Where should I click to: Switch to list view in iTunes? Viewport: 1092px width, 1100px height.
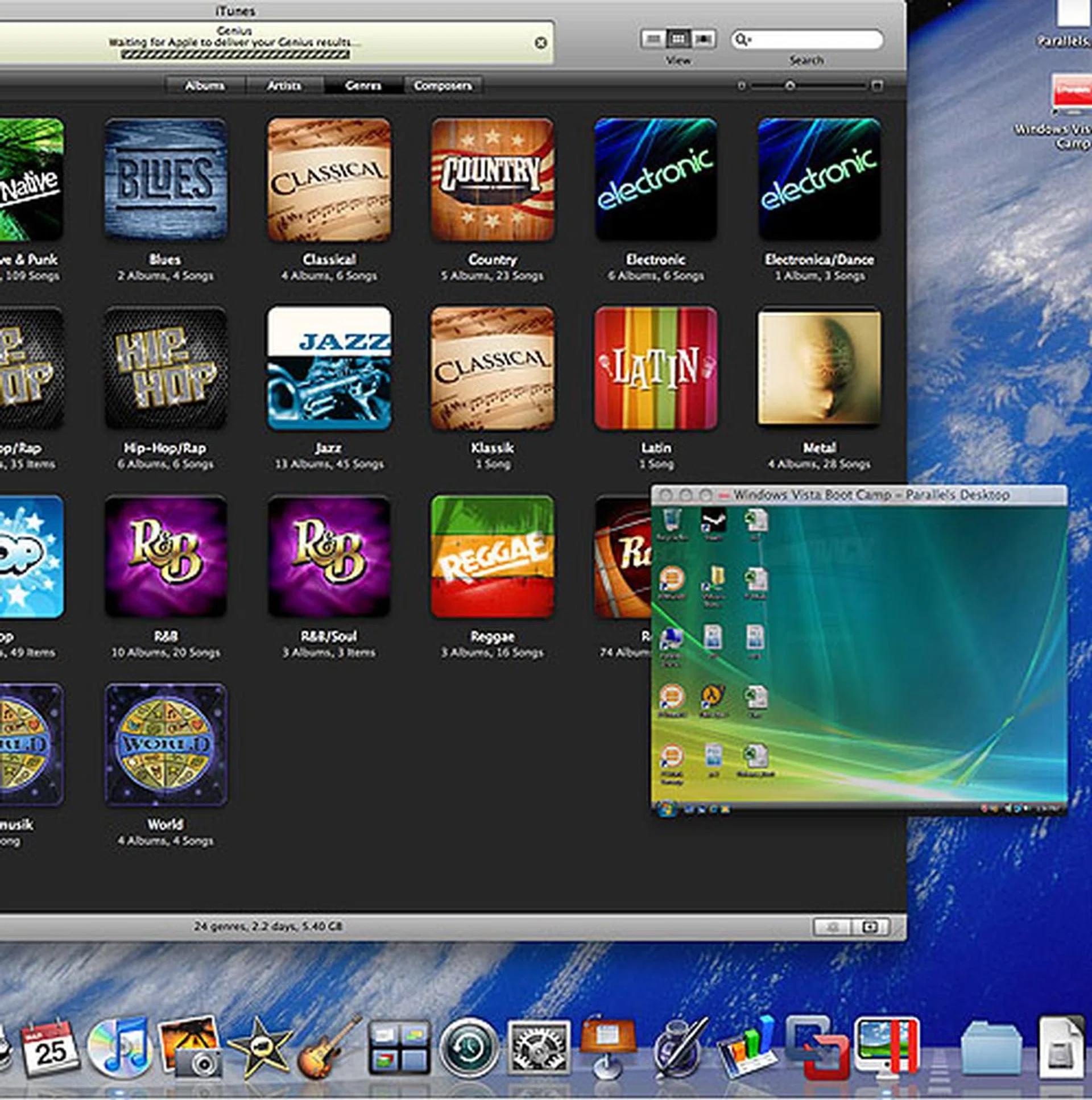(653, 39)
